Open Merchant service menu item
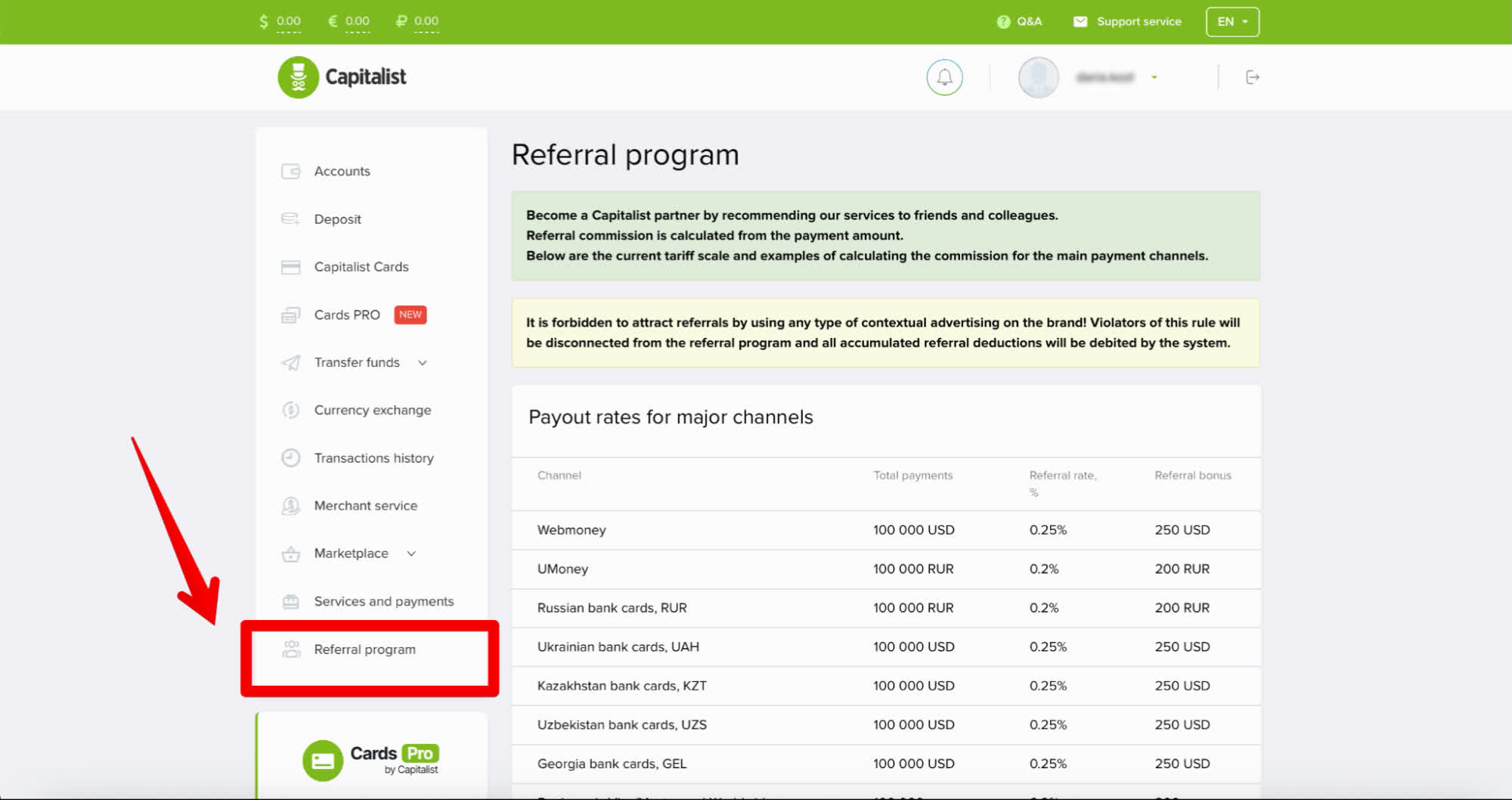This screenshot has width=1512, height=800. 365,506
